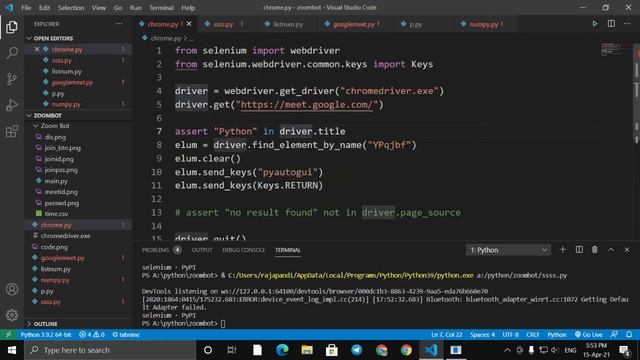
Task: Open the Manage gear icon
Action: click(12, 315)
